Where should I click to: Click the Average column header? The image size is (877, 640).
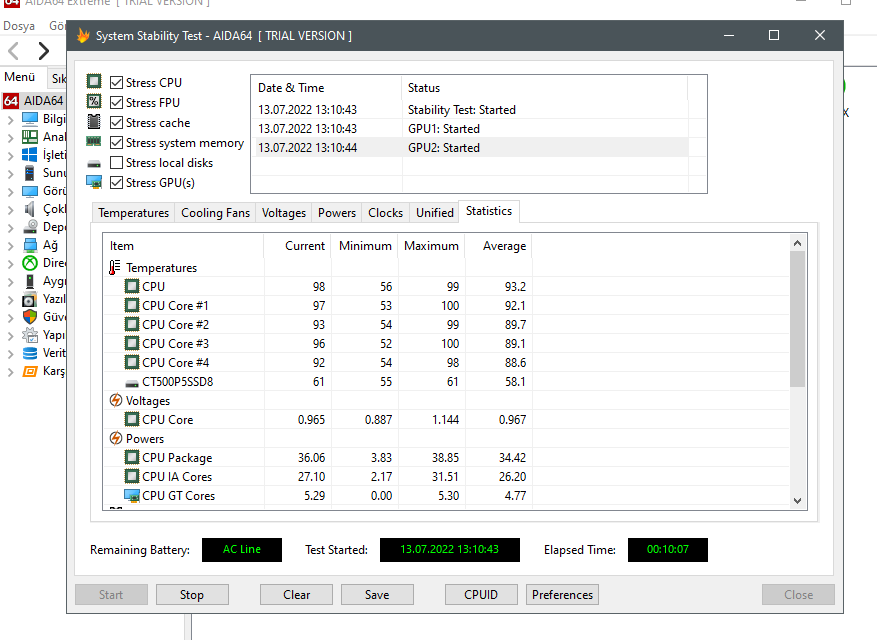(x=498, y=246)
